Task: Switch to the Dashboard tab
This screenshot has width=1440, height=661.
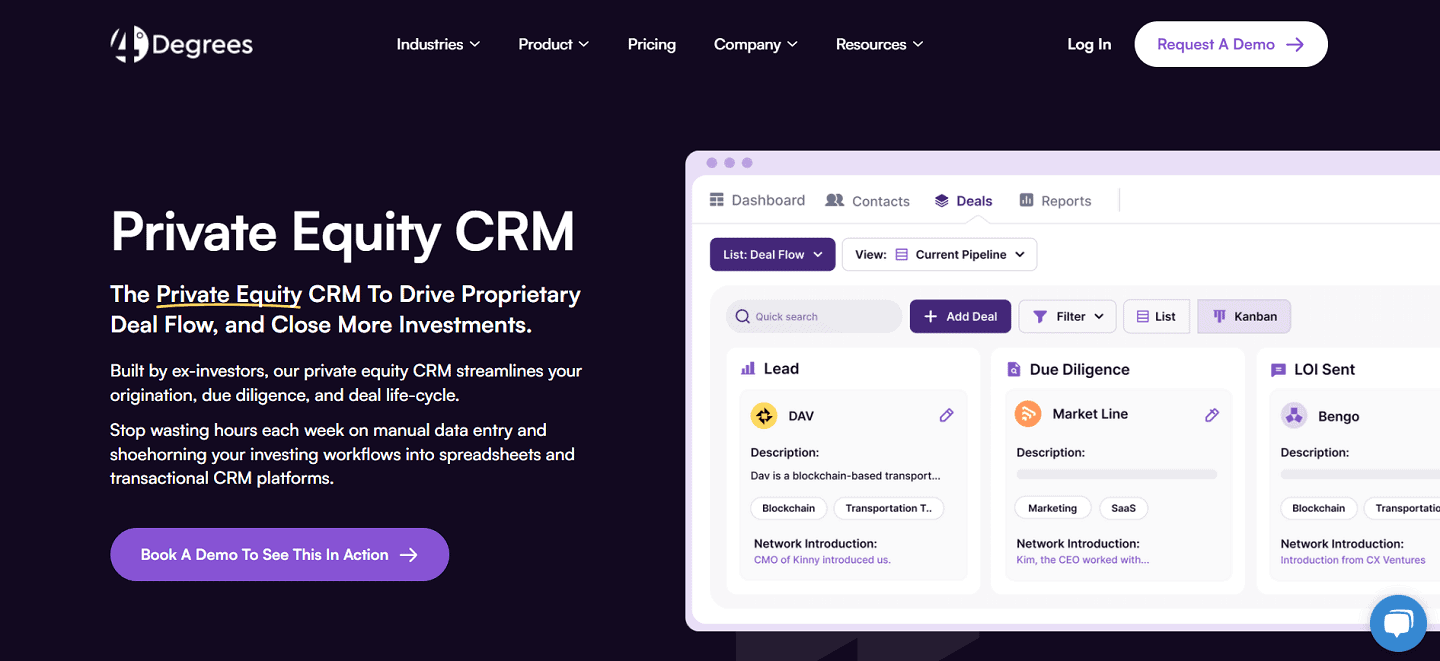Action: (x=757, y=200)
